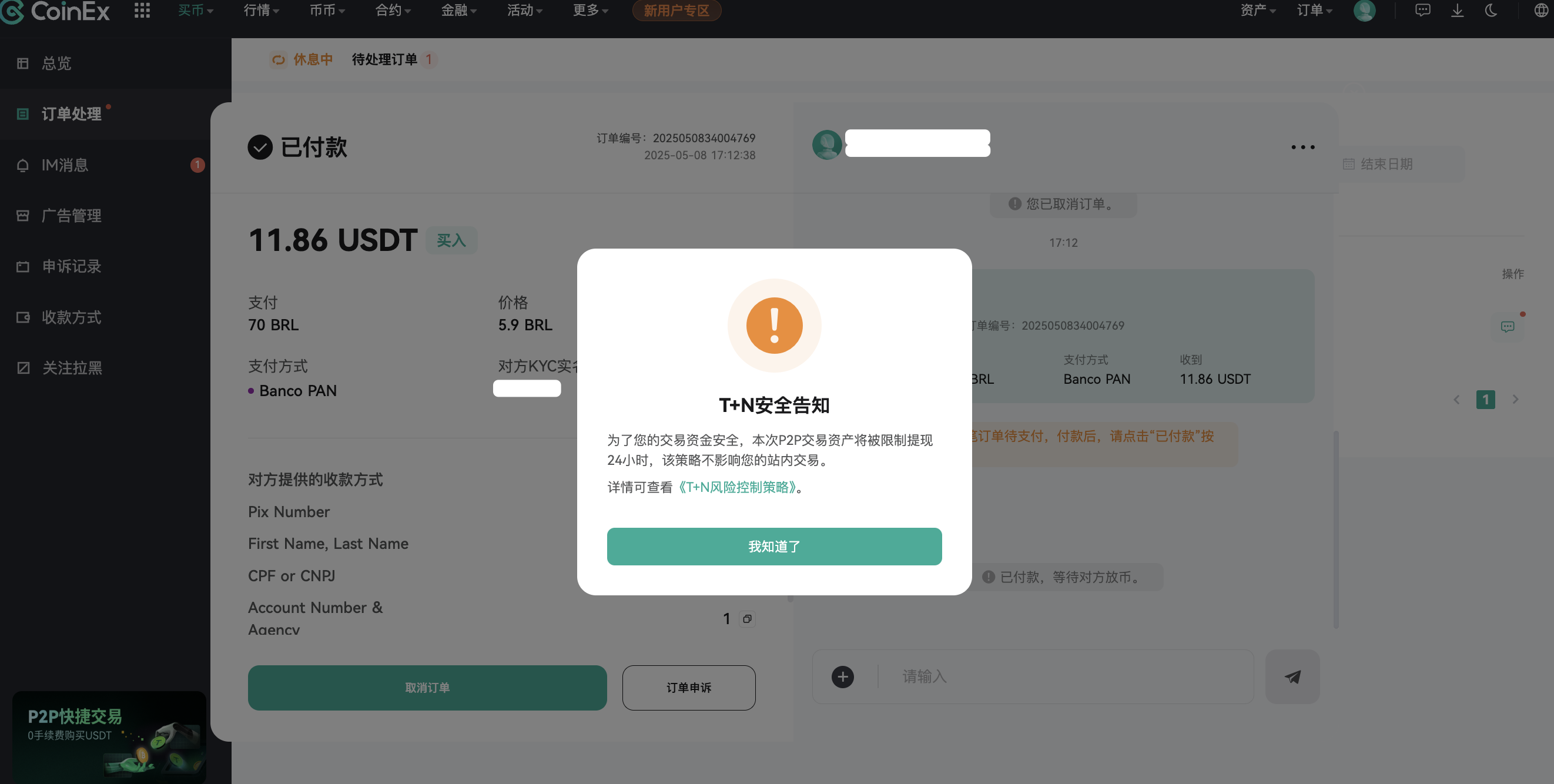Send message via the paper plane icon
The height and width of the screenshot is (784, 1554).
[x=1292, y=676]
